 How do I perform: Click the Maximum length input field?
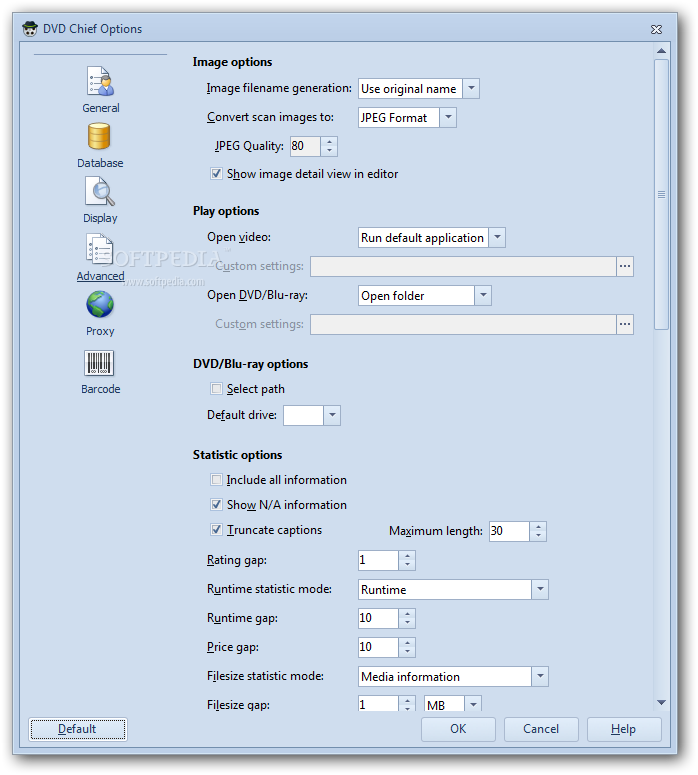coord(509,531)
